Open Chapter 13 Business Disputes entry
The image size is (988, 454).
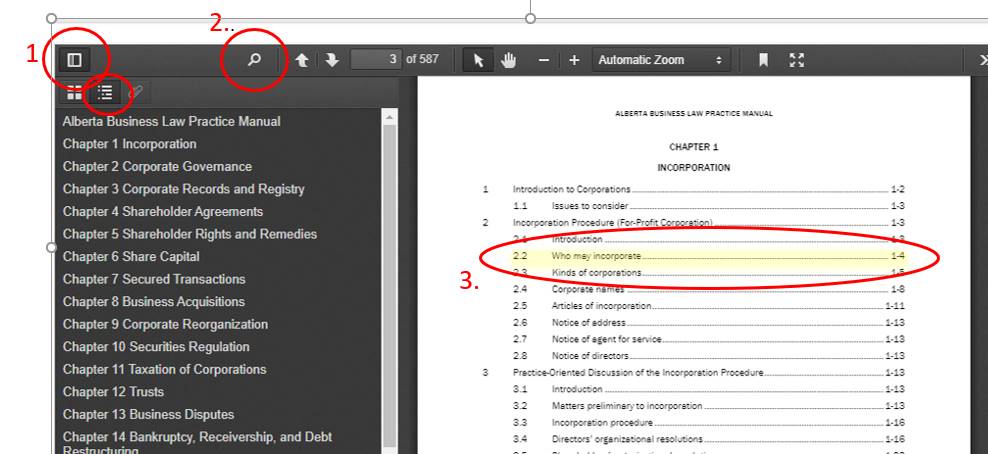(x=148, y=414)
